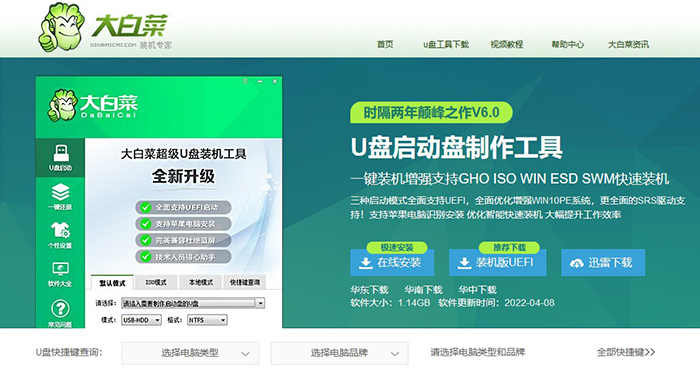Click the U盘启动盘制作工具 heading
700x375 pixels.
[x=456, y=147]
